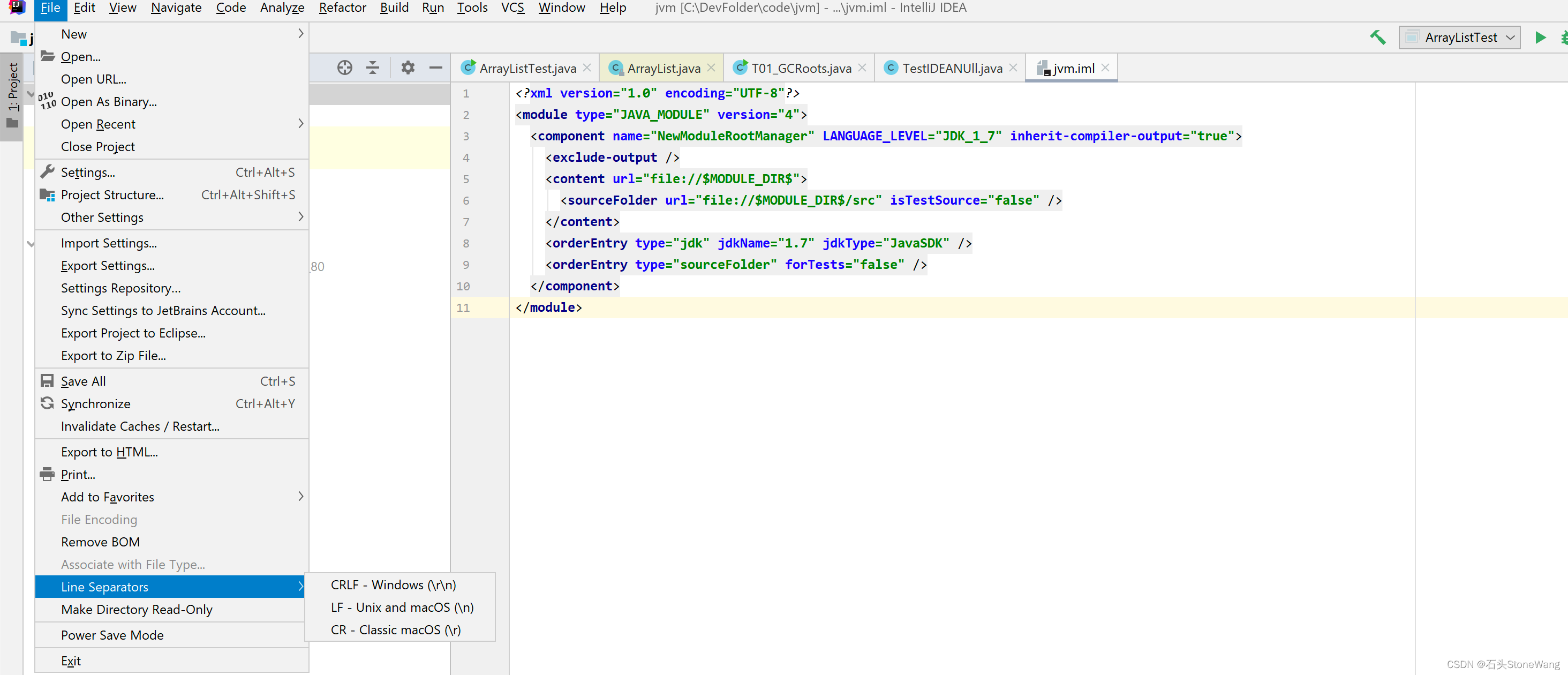Click the Settings wrench icon
The width and height of the screenshot is (1568, 675).
pyautogui.click(x=48, y=171)
